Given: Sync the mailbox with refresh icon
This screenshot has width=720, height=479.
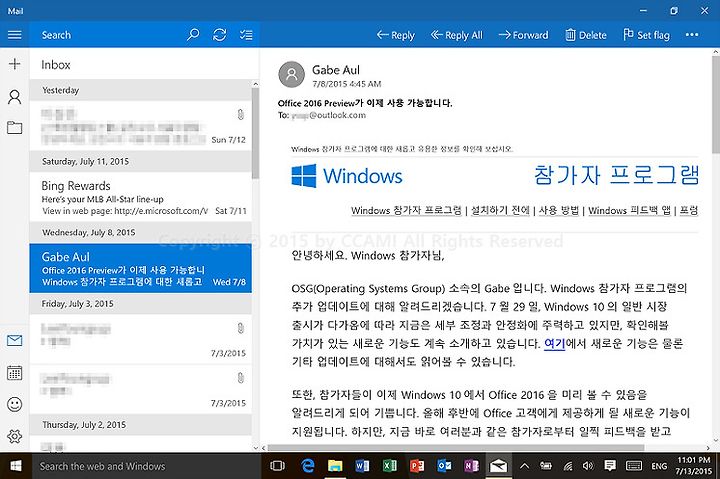Looking at the screenshot, I should [219, 35].
